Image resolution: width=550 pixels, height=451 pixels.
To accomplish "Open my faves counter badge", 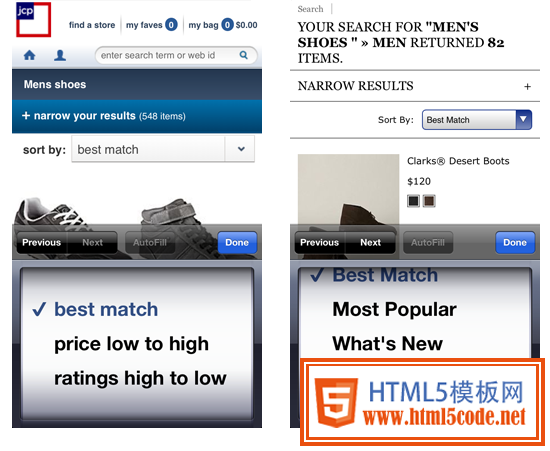I will click(171, 25).
